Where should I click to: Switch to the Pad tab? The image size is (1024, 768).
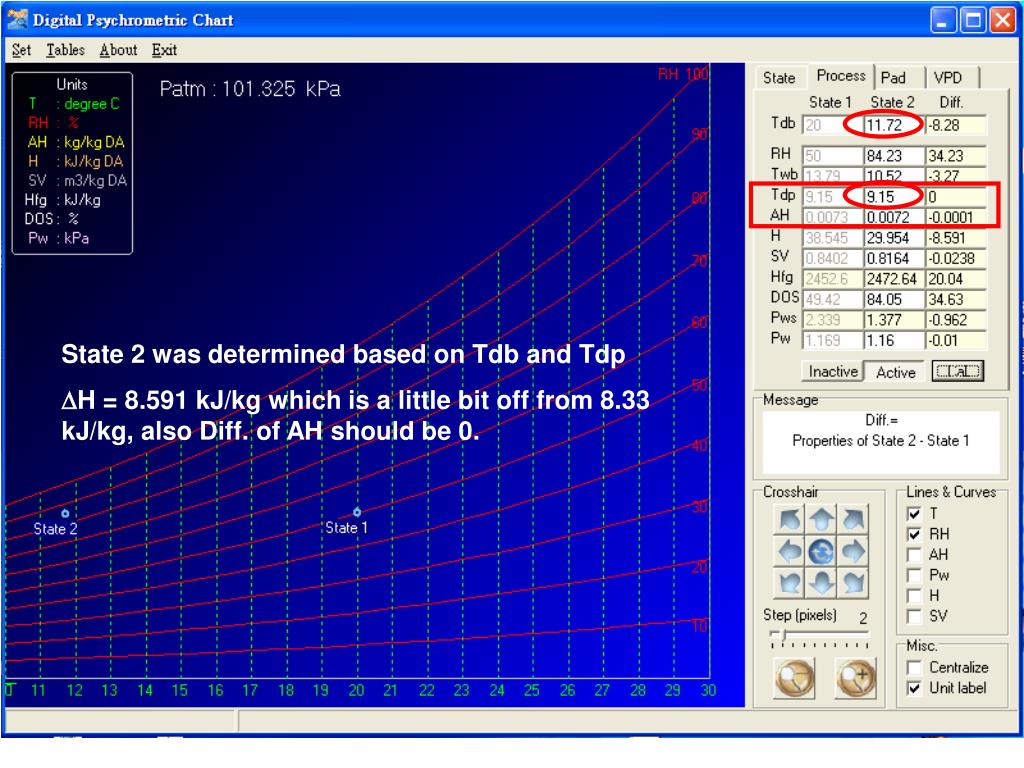click(x=899, y=78)
